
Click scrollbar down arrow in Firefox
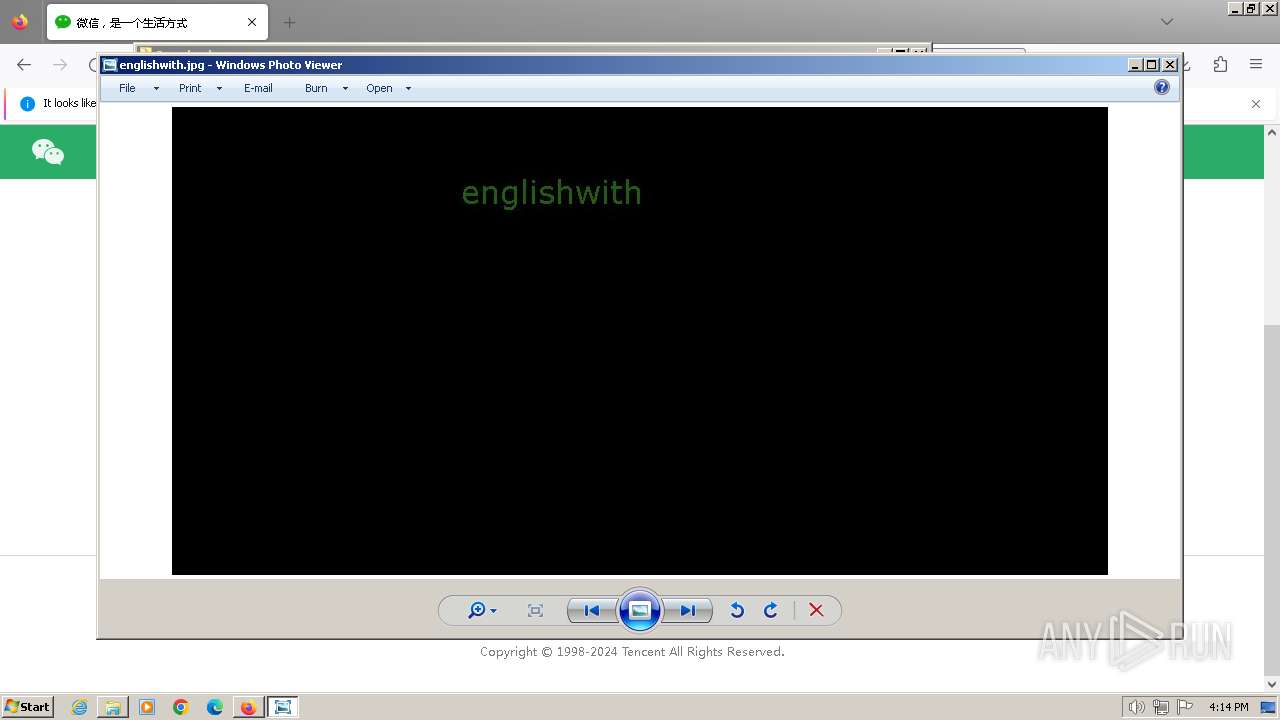(1272, 684)
